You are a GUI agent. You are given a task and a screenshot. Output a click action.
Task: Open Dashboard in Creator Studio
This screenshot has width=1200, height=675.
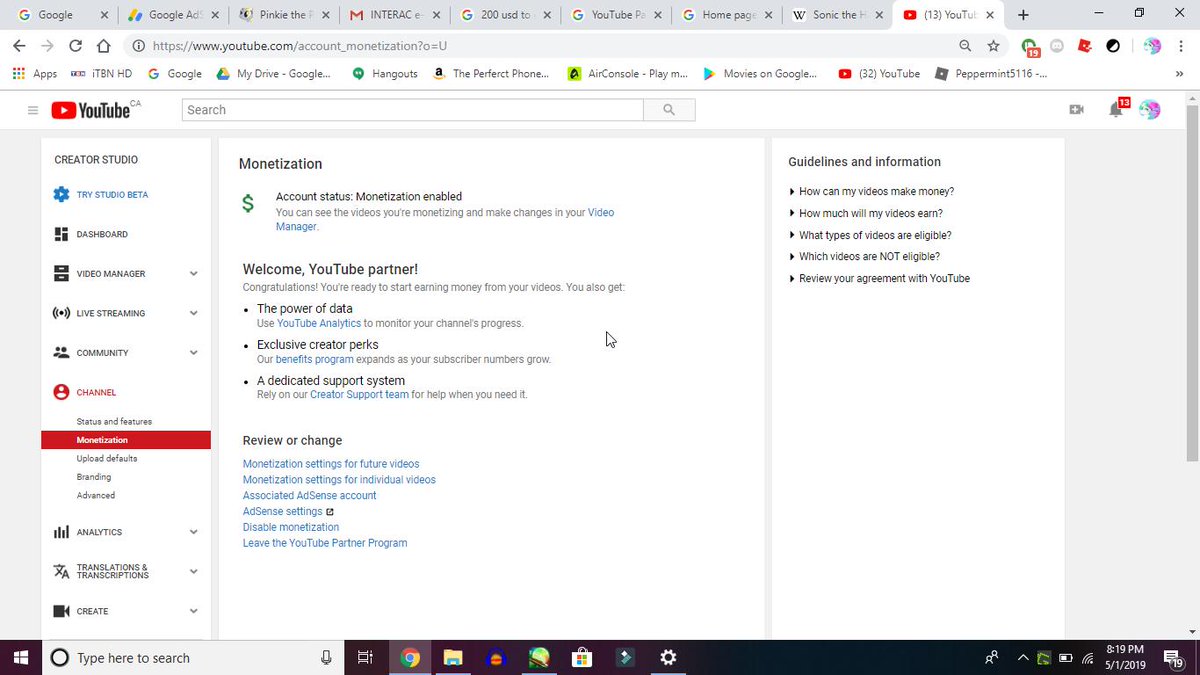click(90, 234)
